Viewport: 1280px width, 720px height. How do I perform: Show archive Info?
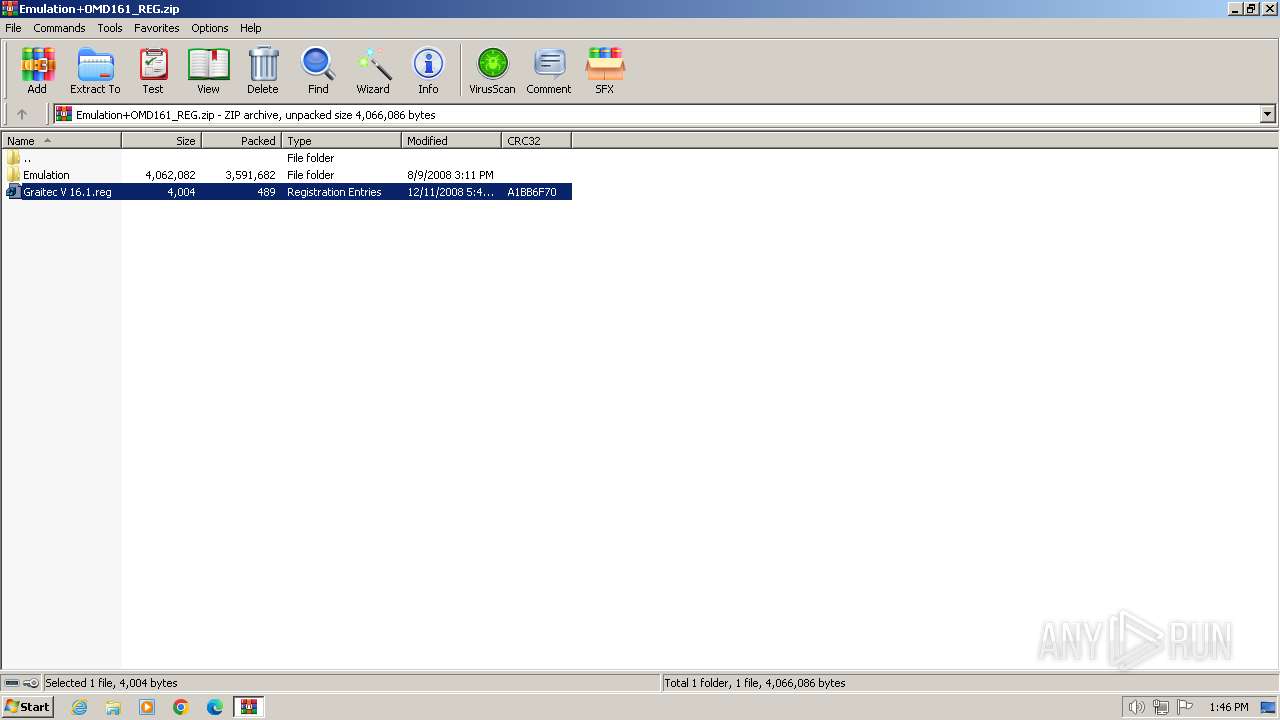pyautogui.click(x=428, y=71)
